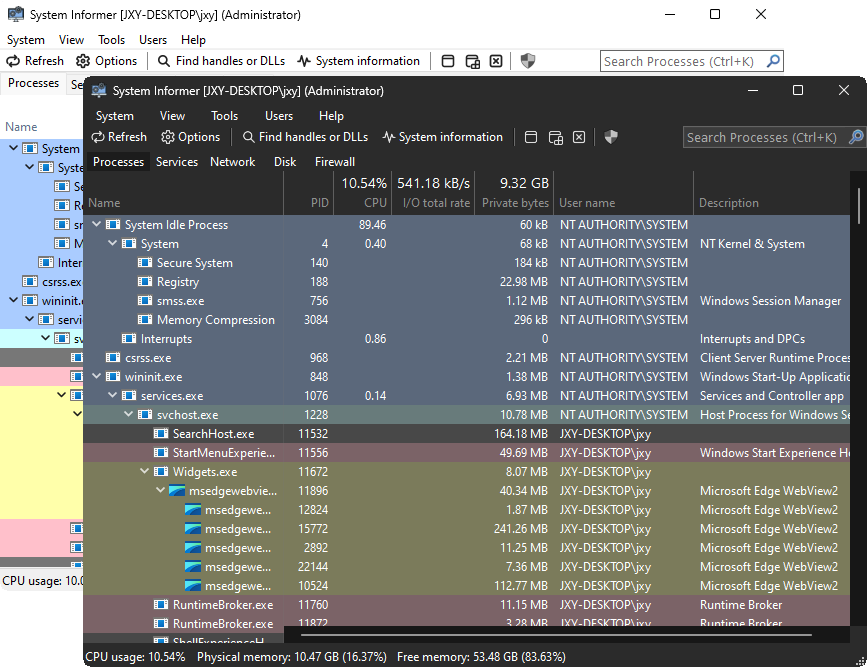
Task: Switch to the Services tab
Action: [x=177, y=161]
